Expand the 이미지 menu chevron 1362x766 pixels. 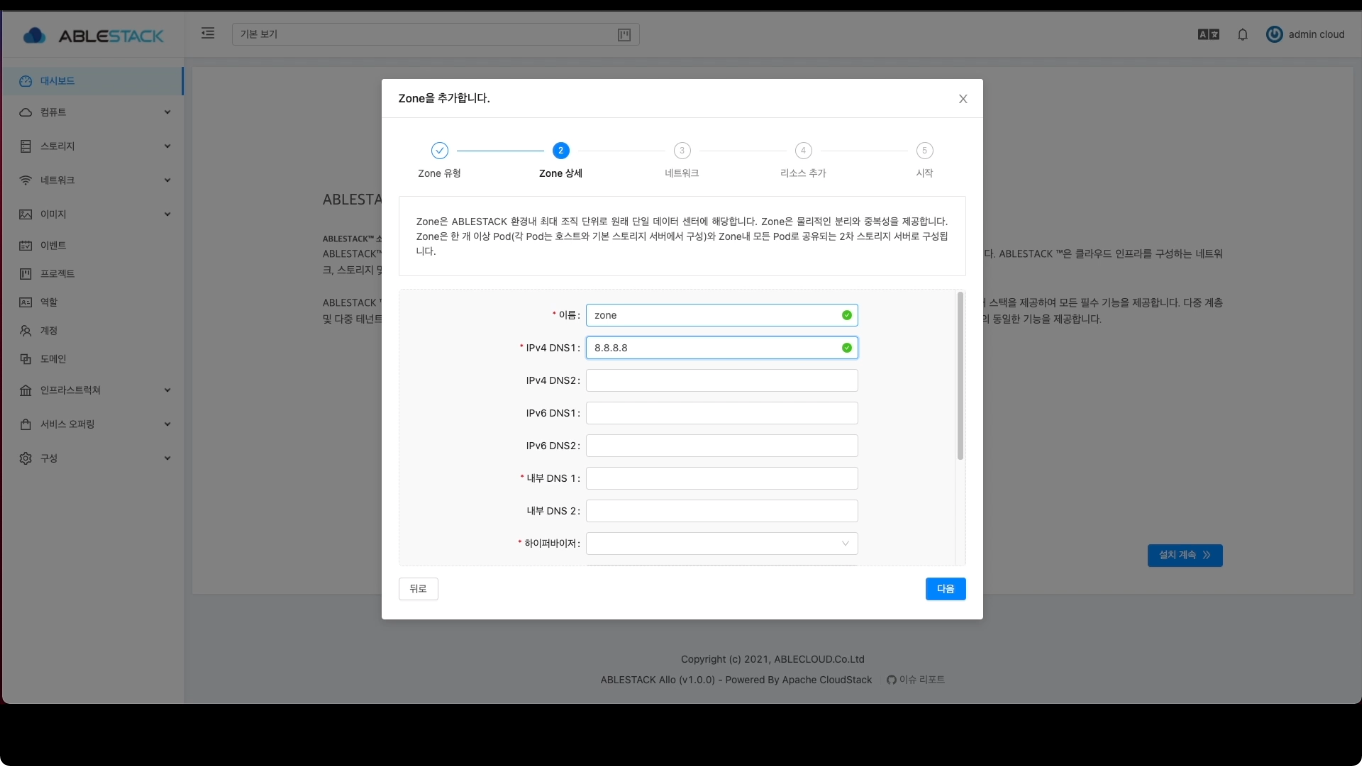(x=167, y=214)
